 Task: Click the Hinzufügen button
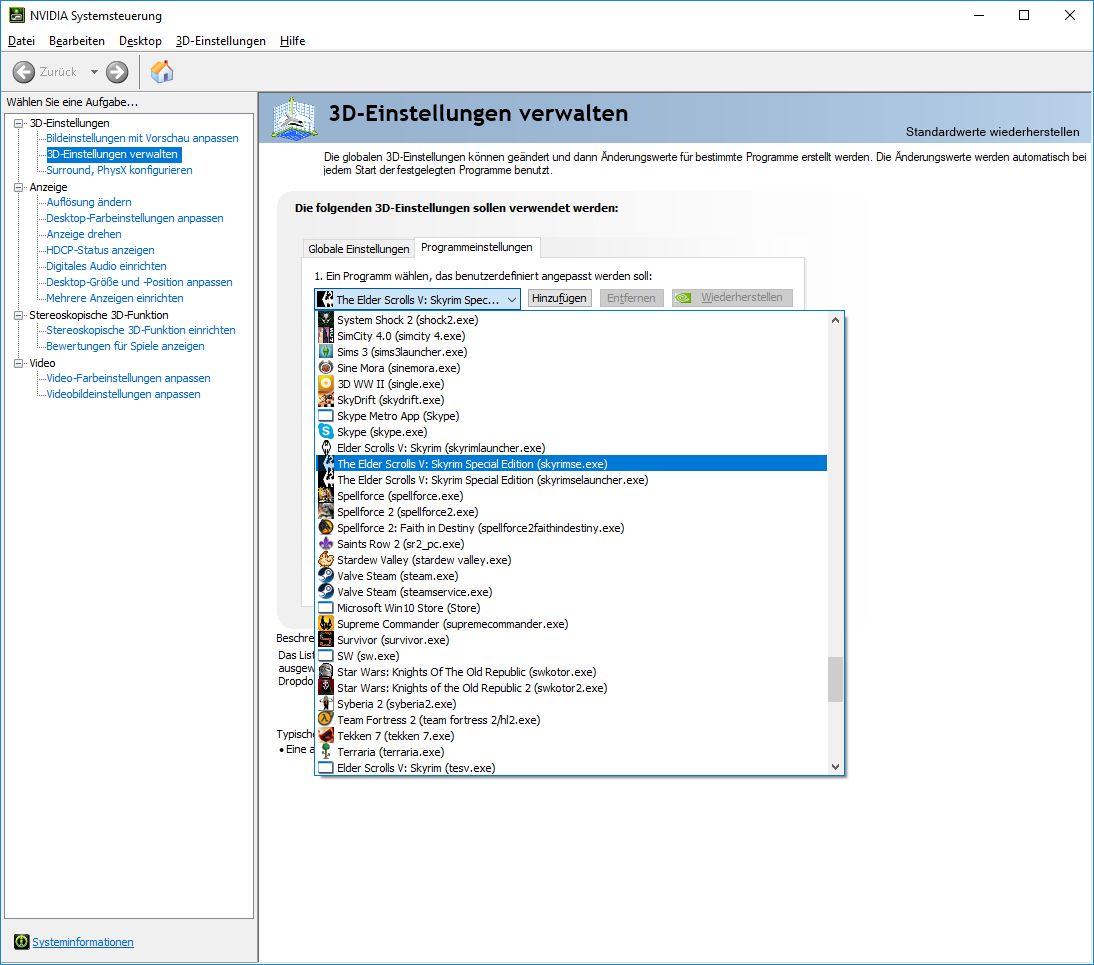coord(559,298)
